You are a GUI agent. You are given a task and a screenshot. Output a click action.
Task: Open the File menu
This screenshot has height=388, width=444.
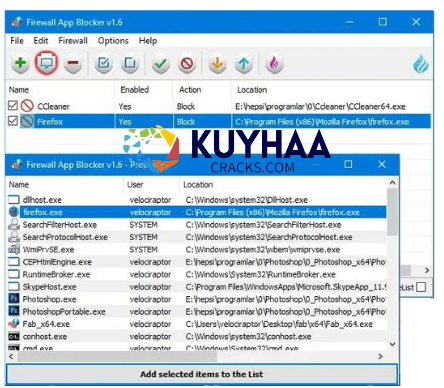(17, 41)
